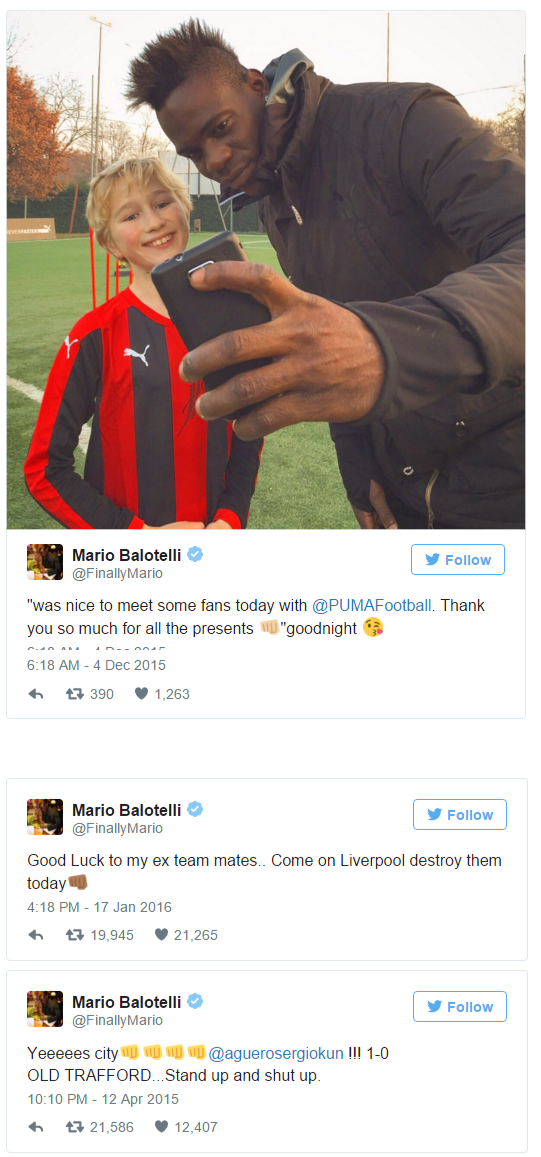
Task: Retweet the tweet with 21,586 retweets
Action: click(x=75, y=1127)
